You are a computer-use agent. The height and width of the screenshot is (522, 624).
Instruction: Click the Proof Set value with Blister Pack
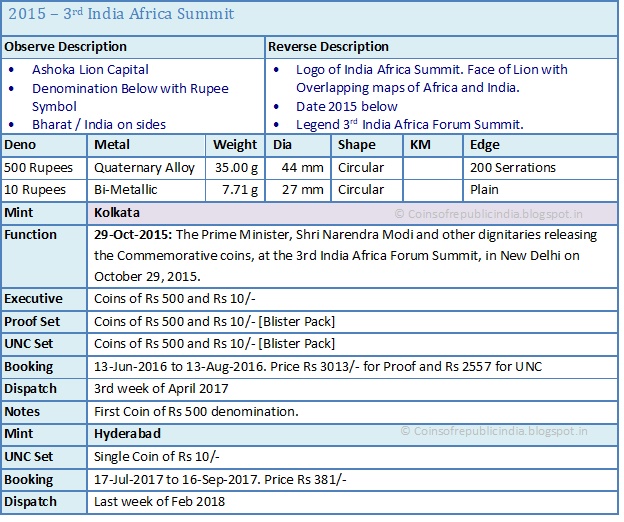(x=214, y=321)
